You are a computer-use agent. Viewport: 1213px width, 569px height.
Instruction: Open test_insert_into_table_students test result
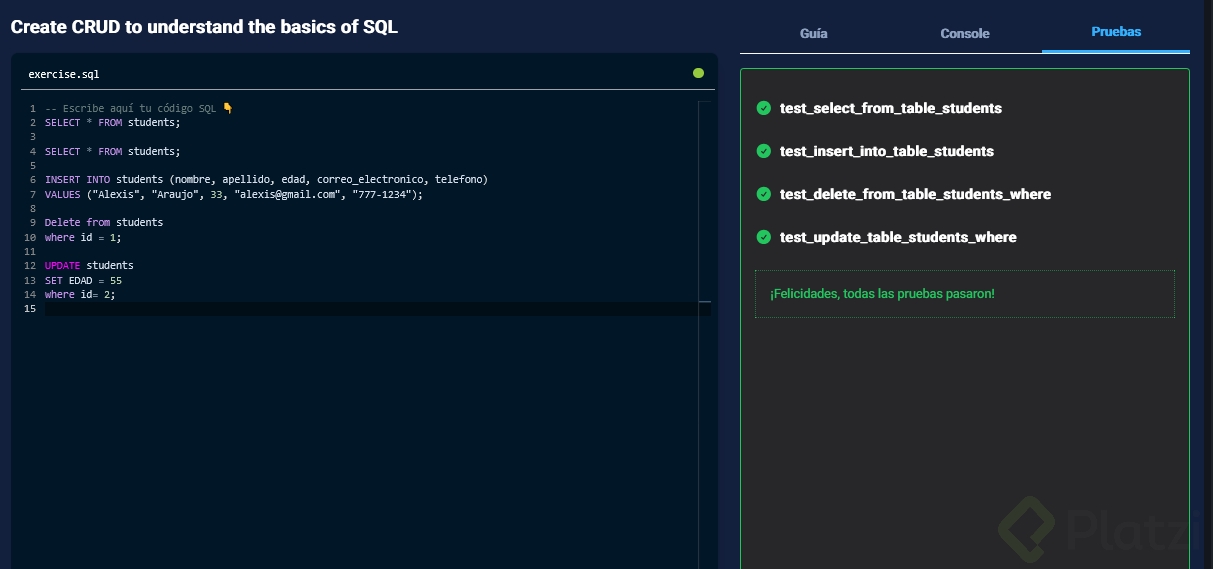click(x=887, y=151)
